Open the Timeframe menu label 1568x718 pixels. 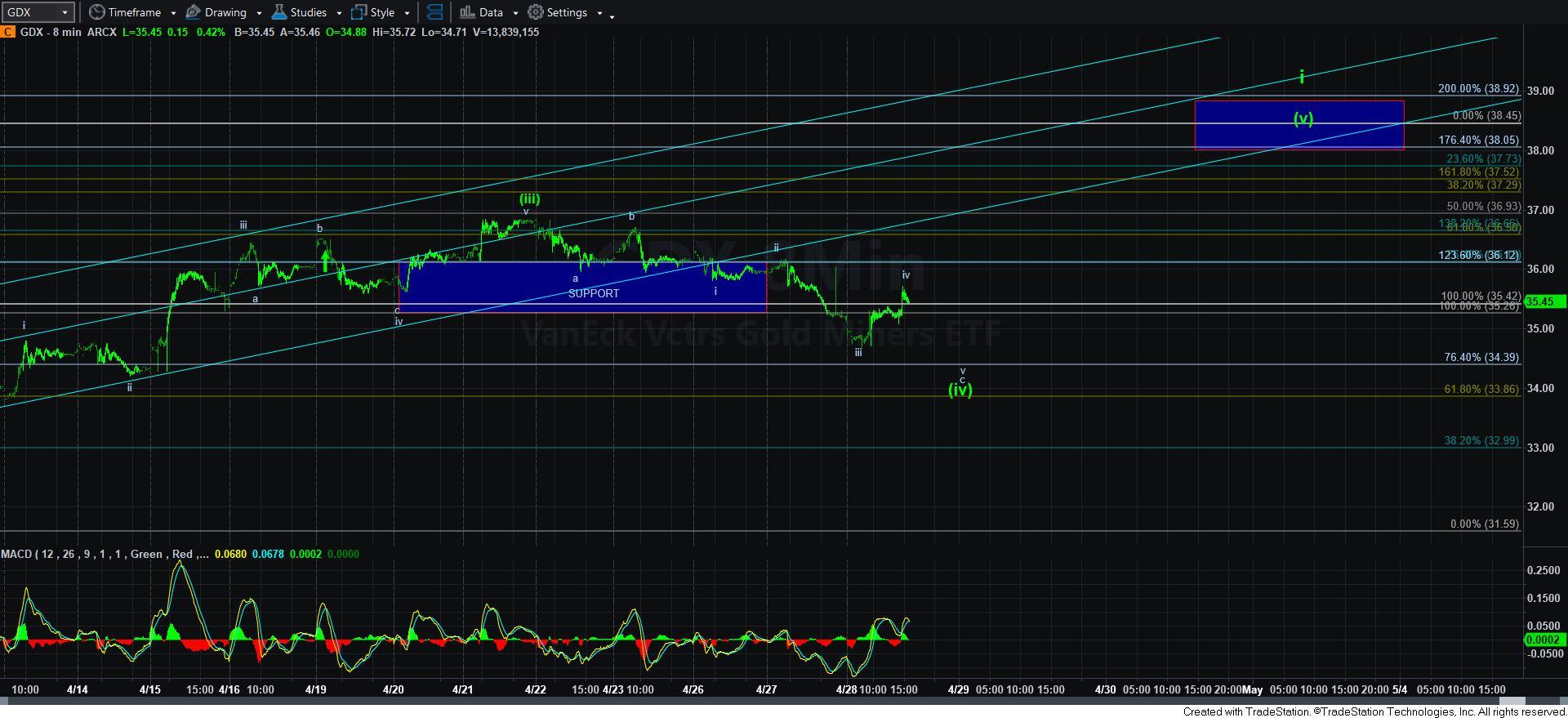(x=135, y=12)
